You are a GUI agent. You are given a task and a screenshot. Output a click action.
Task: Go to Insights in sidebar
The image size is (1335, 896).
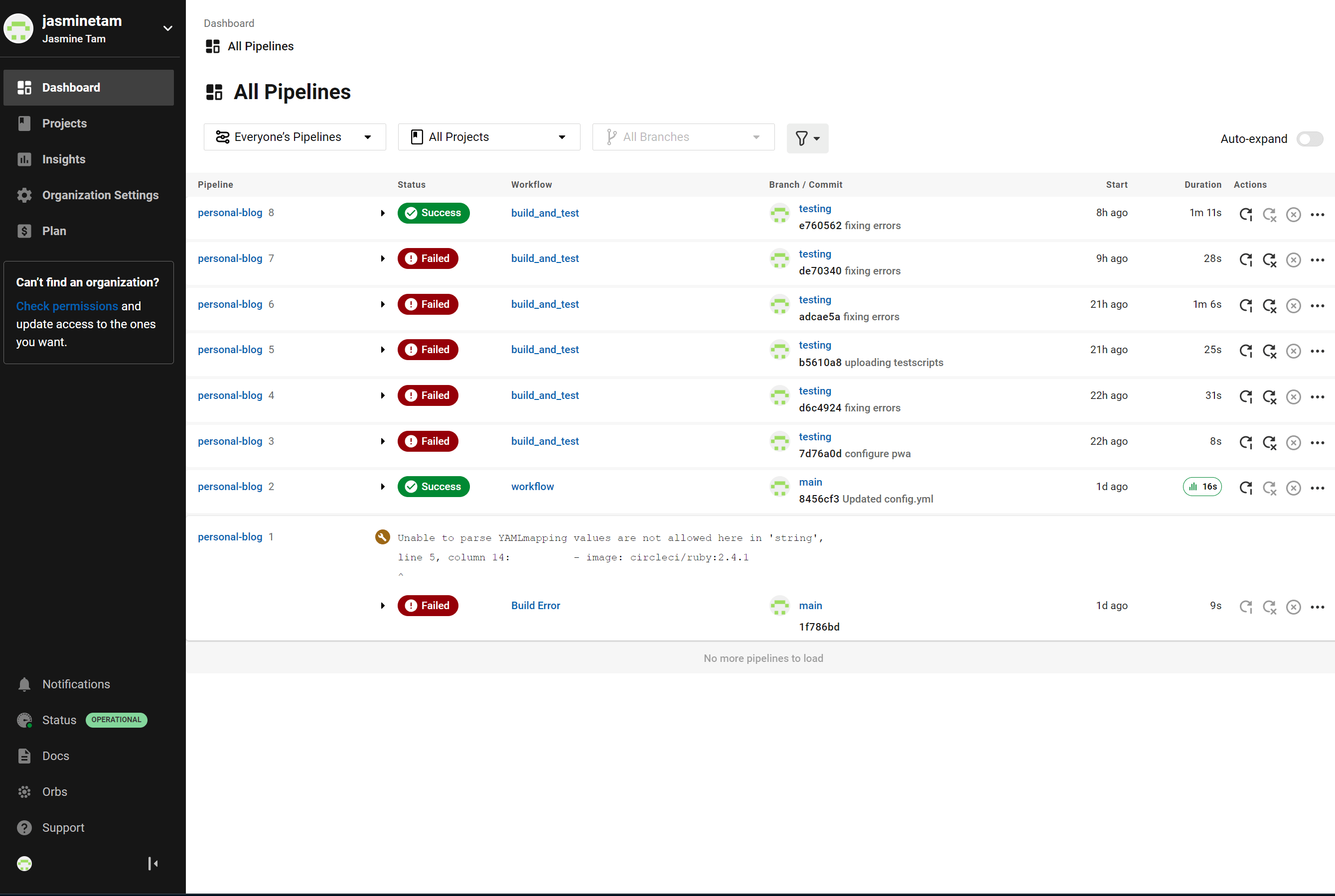point(63,159)
